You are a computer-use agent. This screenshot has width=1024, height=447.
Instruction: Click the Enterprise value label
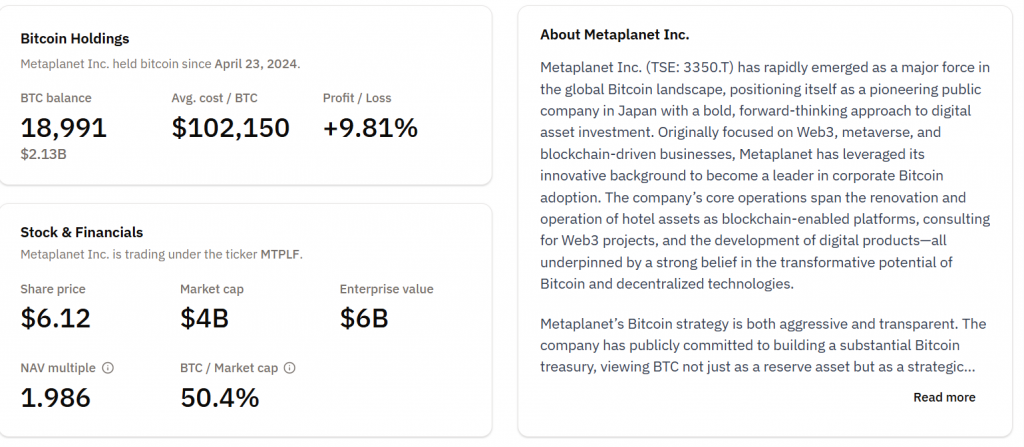coord(386,289)
